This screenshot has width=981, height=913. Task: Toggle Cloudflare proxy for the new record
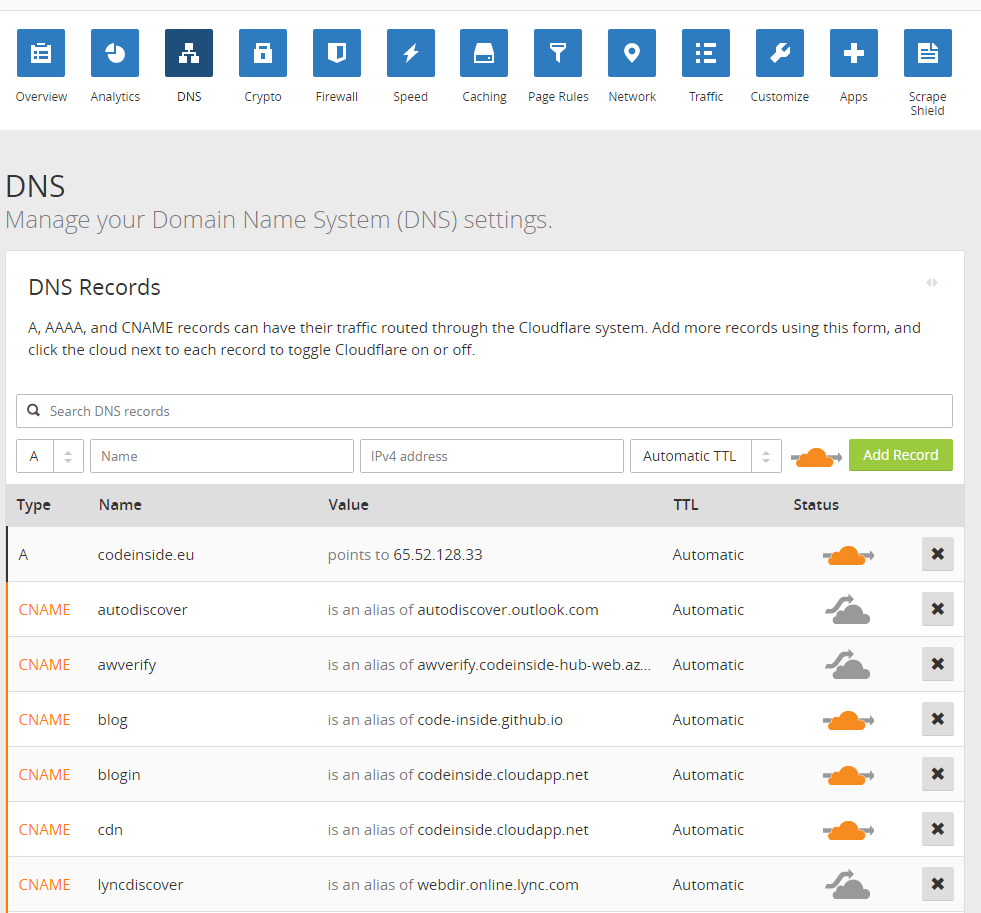816,457
